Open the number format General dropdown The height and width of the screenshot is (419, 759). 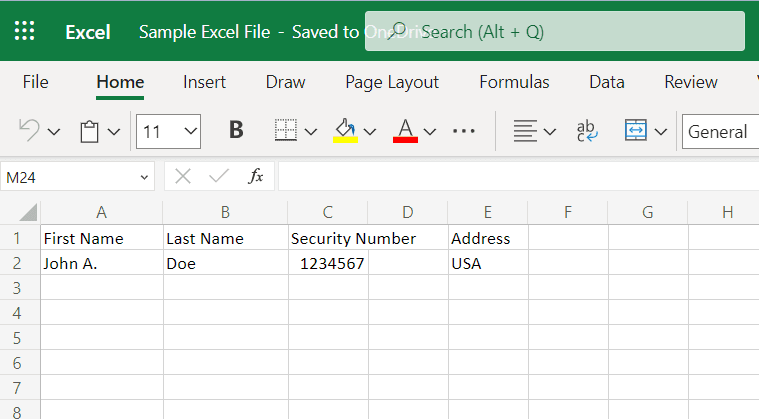tap(720, 131)
